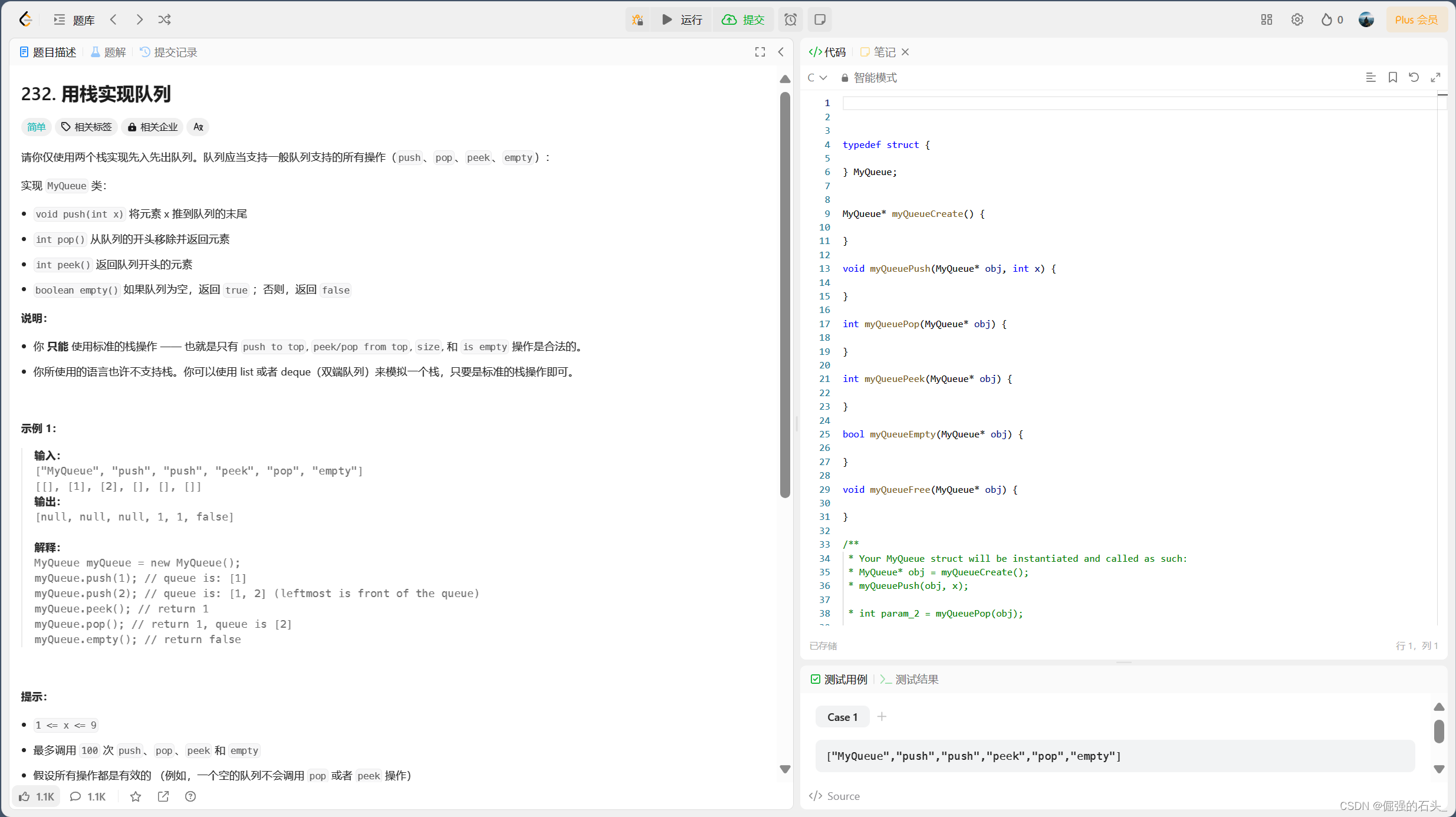Expand the related tags chip
Screen dimensions: 1456x817
click(87, 127)
